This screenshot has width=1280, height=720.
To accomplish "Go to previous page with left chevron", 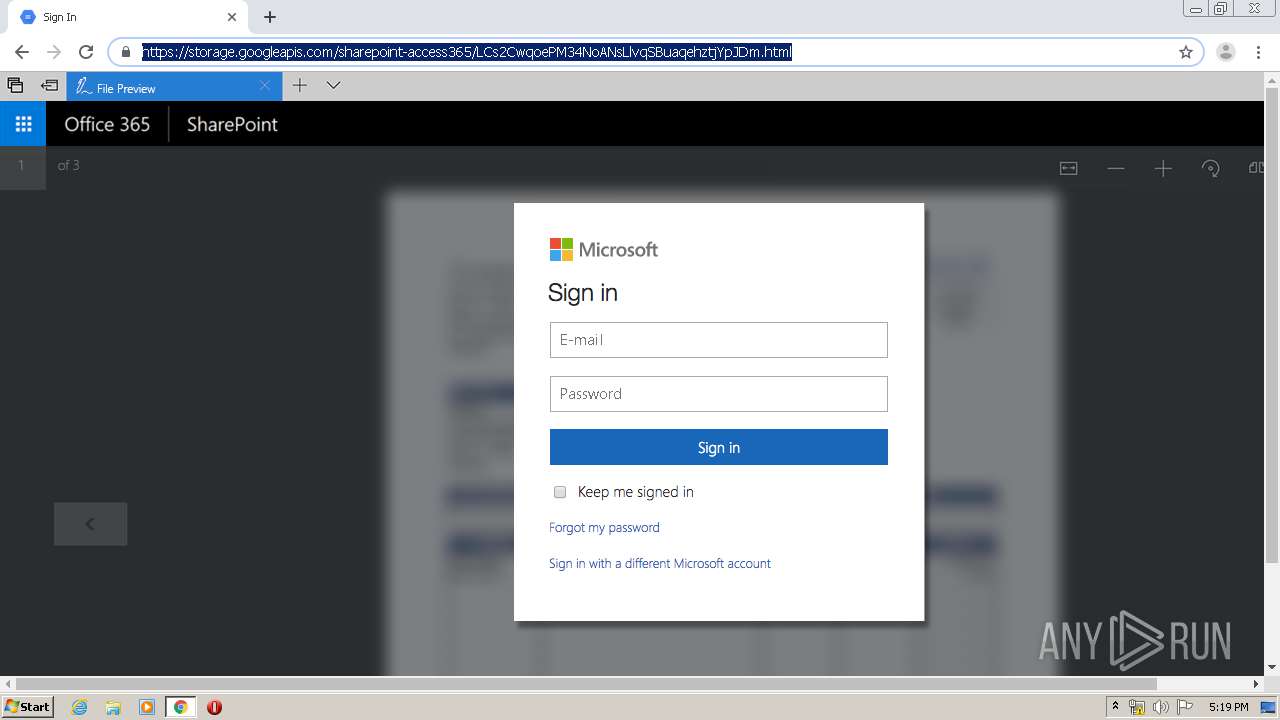I will click(x=90, y=524).
